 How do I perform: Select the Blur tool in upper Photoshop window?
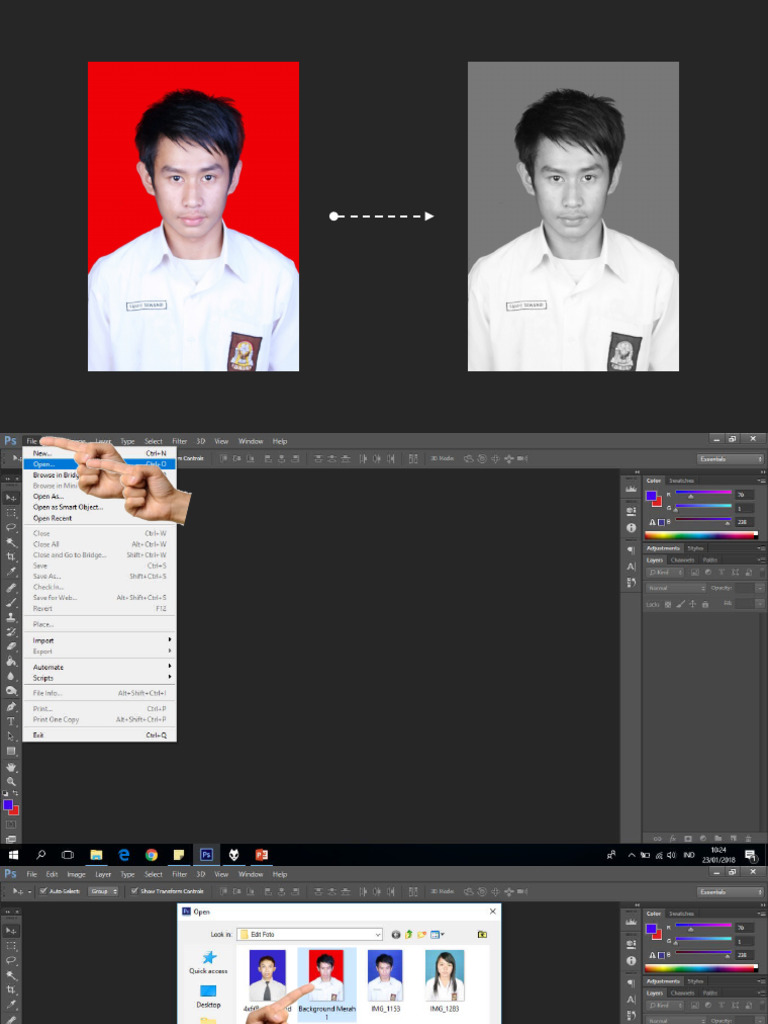[x=11, y=676]
